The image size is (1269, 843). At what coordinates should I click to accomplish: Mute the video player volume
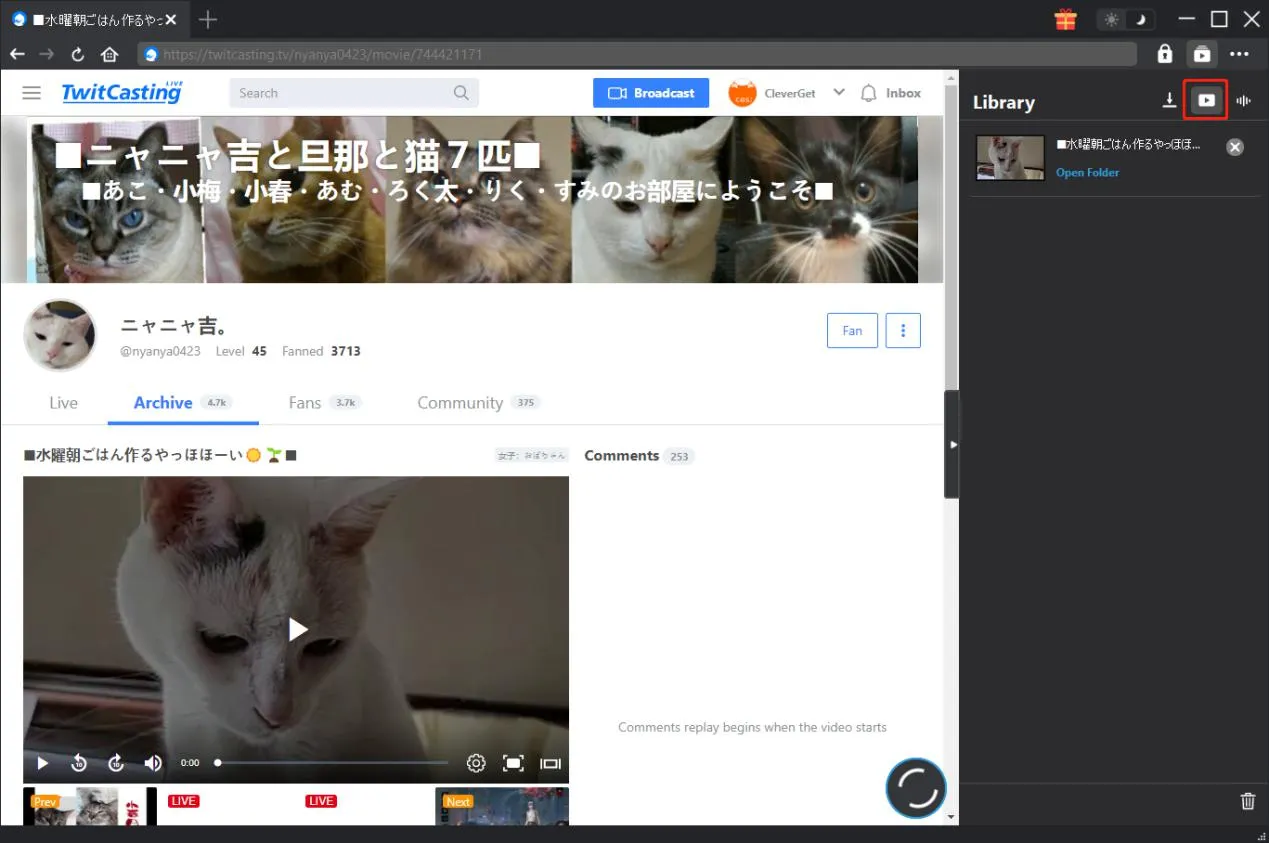(x=153, y=763)
